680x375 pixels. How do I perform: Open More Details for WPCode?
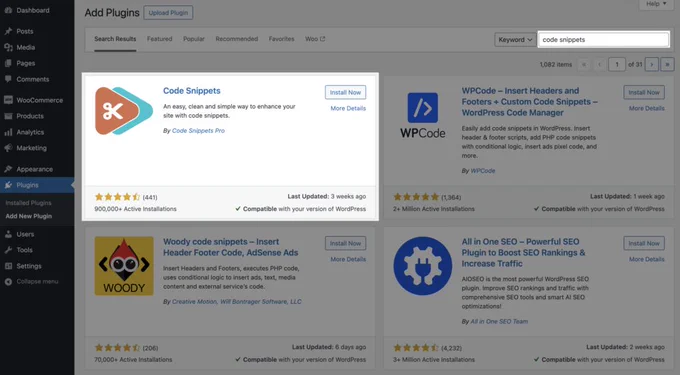pos(647,108)
